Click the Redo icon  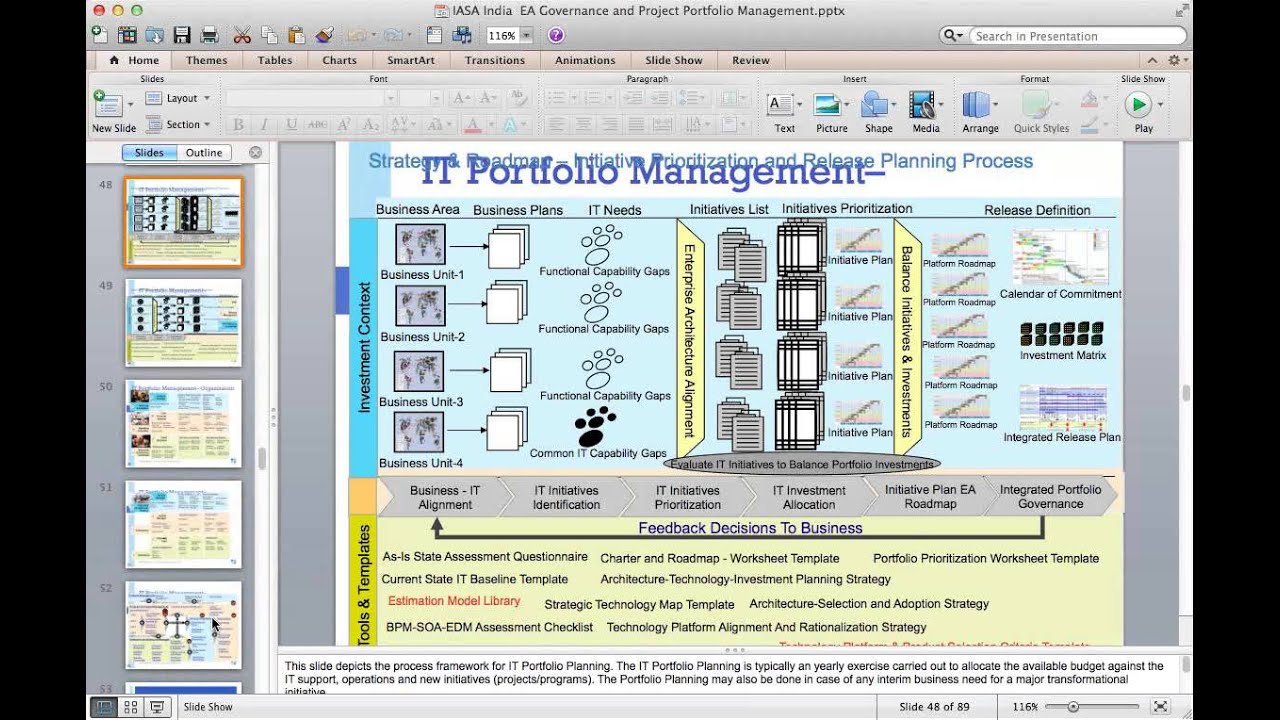click(391, 35)
